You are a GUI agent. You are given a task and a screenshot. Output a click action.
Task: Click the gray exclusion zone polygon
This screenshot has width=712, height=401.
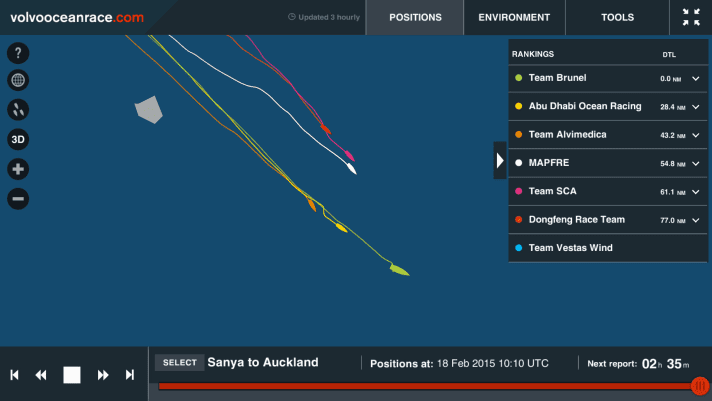(x=149, y=109)
